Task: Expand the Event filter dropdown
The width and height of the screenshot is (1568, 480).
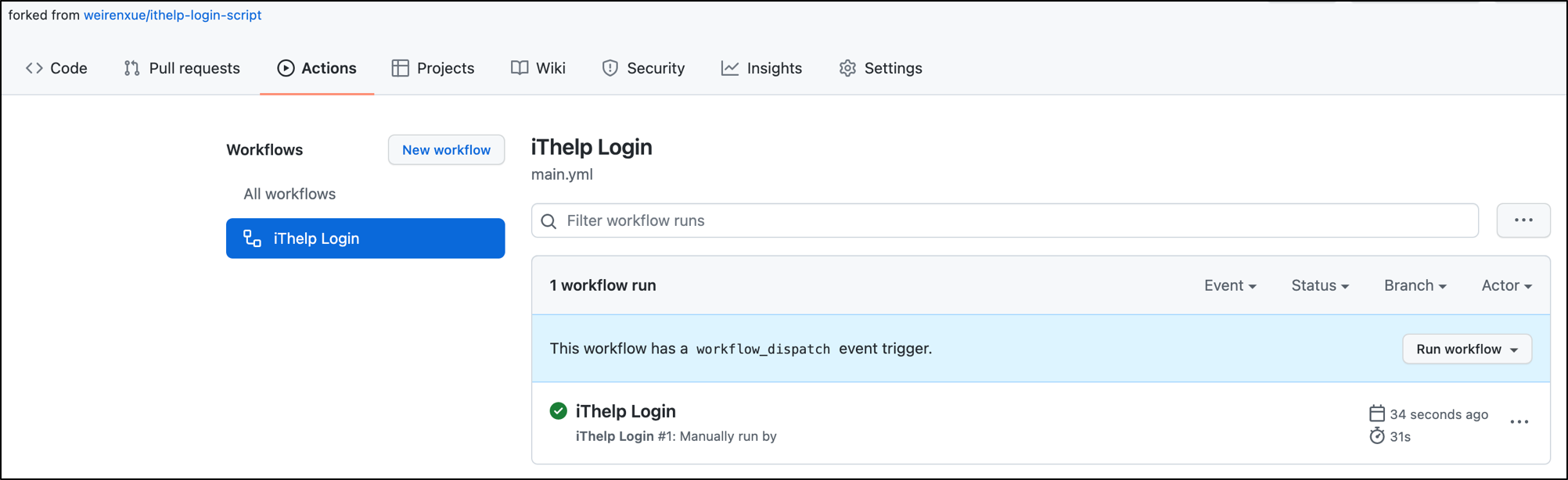Action: pyautogui.click(x=1230, y=285)
